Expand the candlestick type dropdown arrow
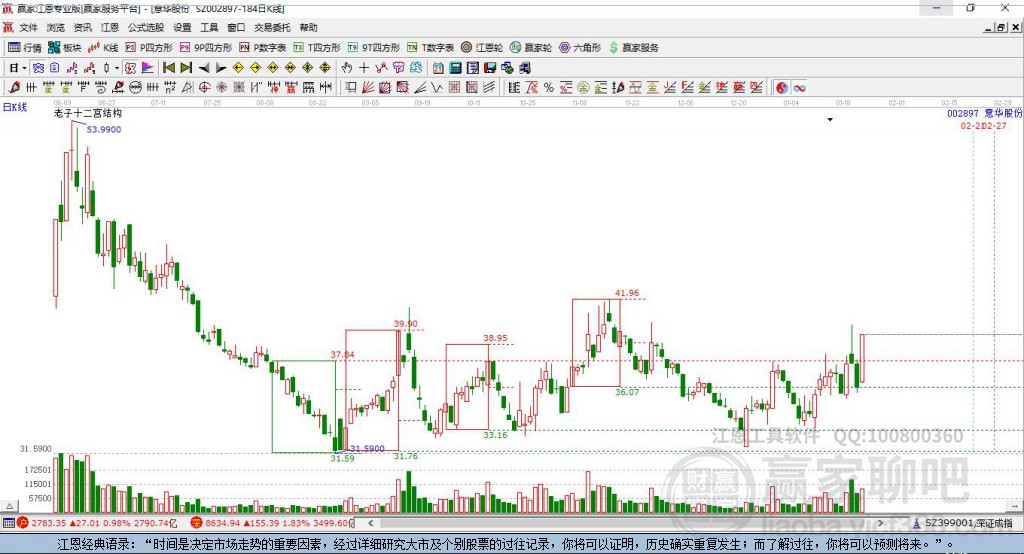 point(117,68)
